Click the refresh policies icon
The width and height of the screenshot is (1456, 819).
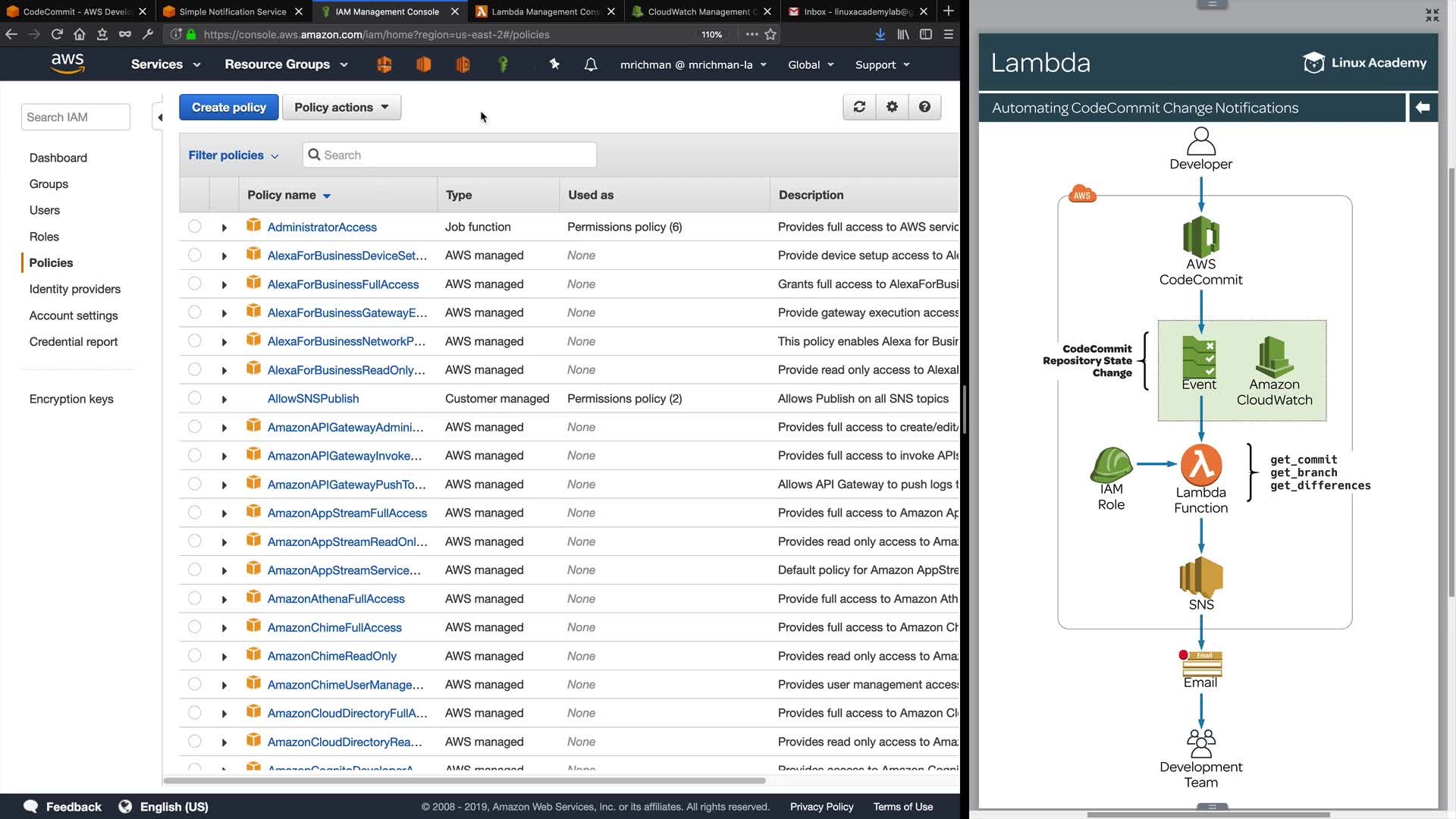click(x=859, y=107)
